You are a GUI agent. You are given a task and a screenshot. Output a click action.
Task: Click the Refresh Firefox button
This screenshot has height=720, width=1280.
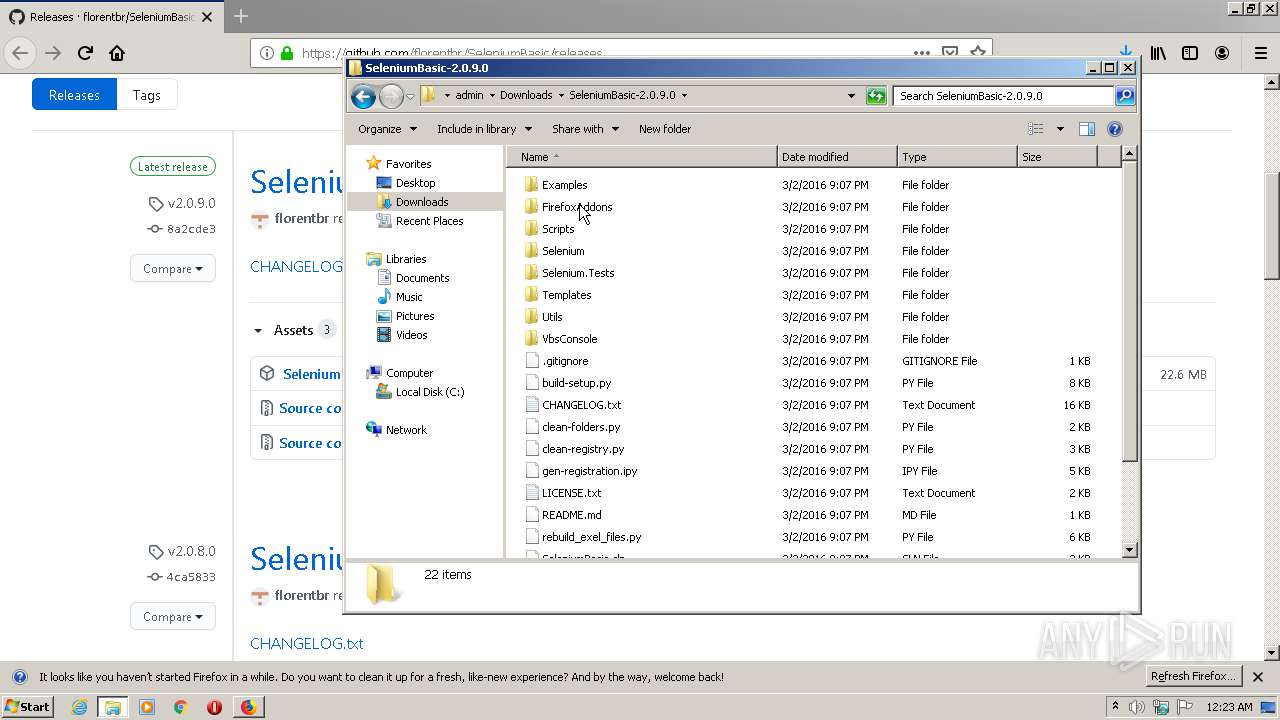click(1194, 677)
